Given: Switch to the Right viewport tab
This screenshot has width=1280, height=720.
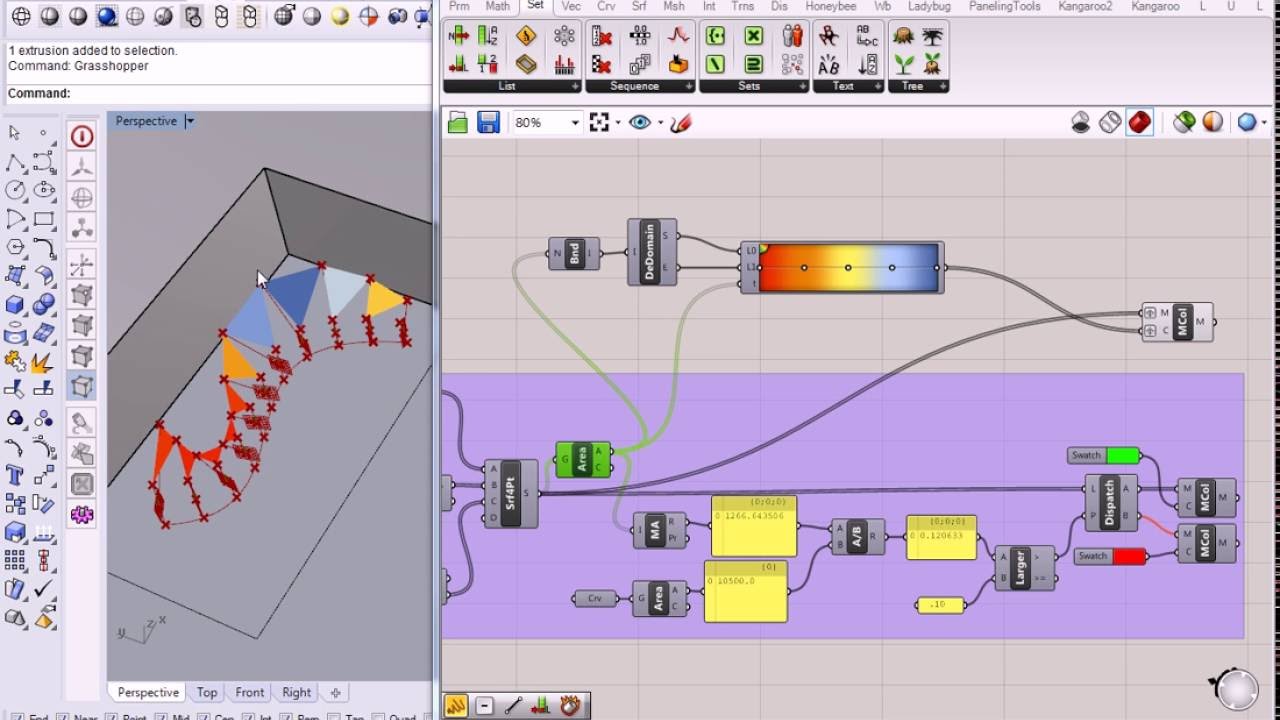Looking at the screenshot, I should (x=296, y=692).
